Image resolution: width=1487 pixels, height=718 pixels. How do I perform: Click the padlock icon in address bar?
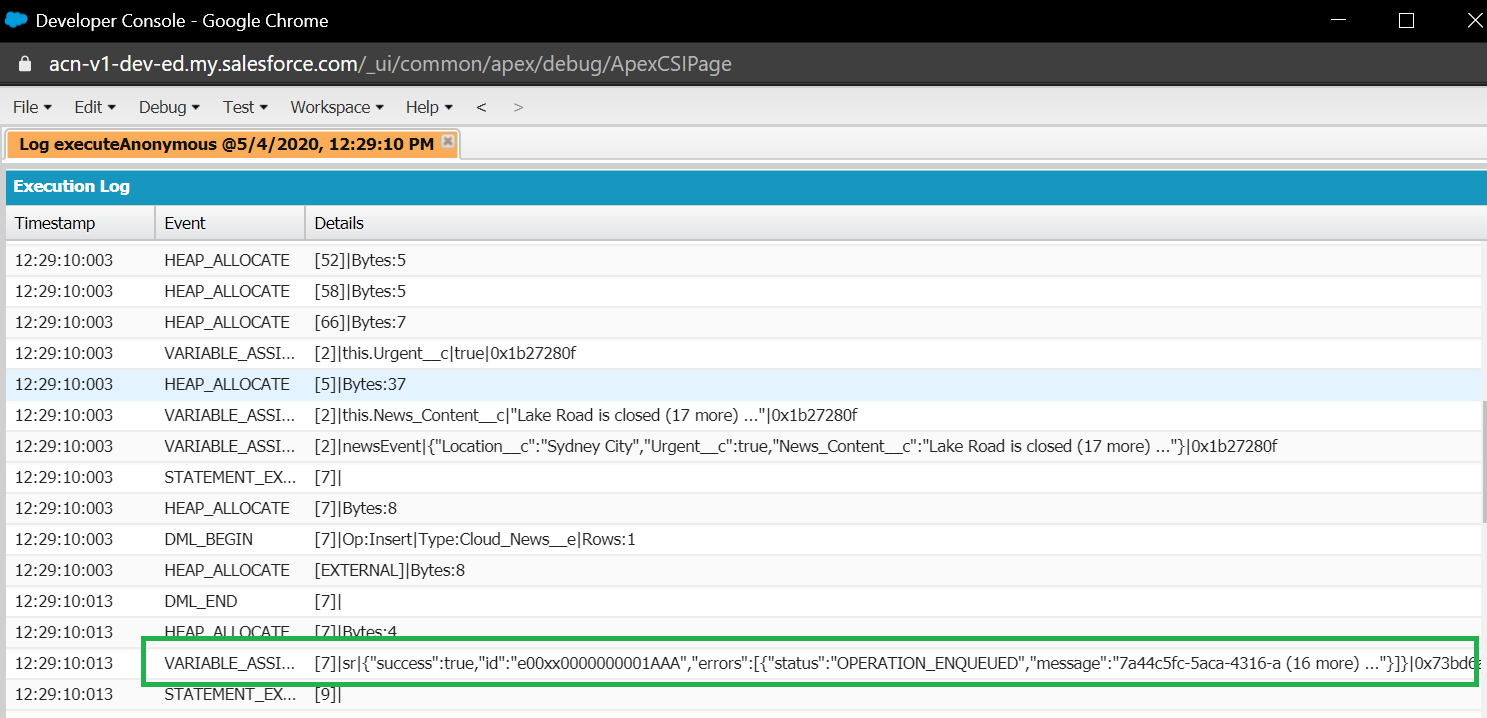click(x=27, y=64)
